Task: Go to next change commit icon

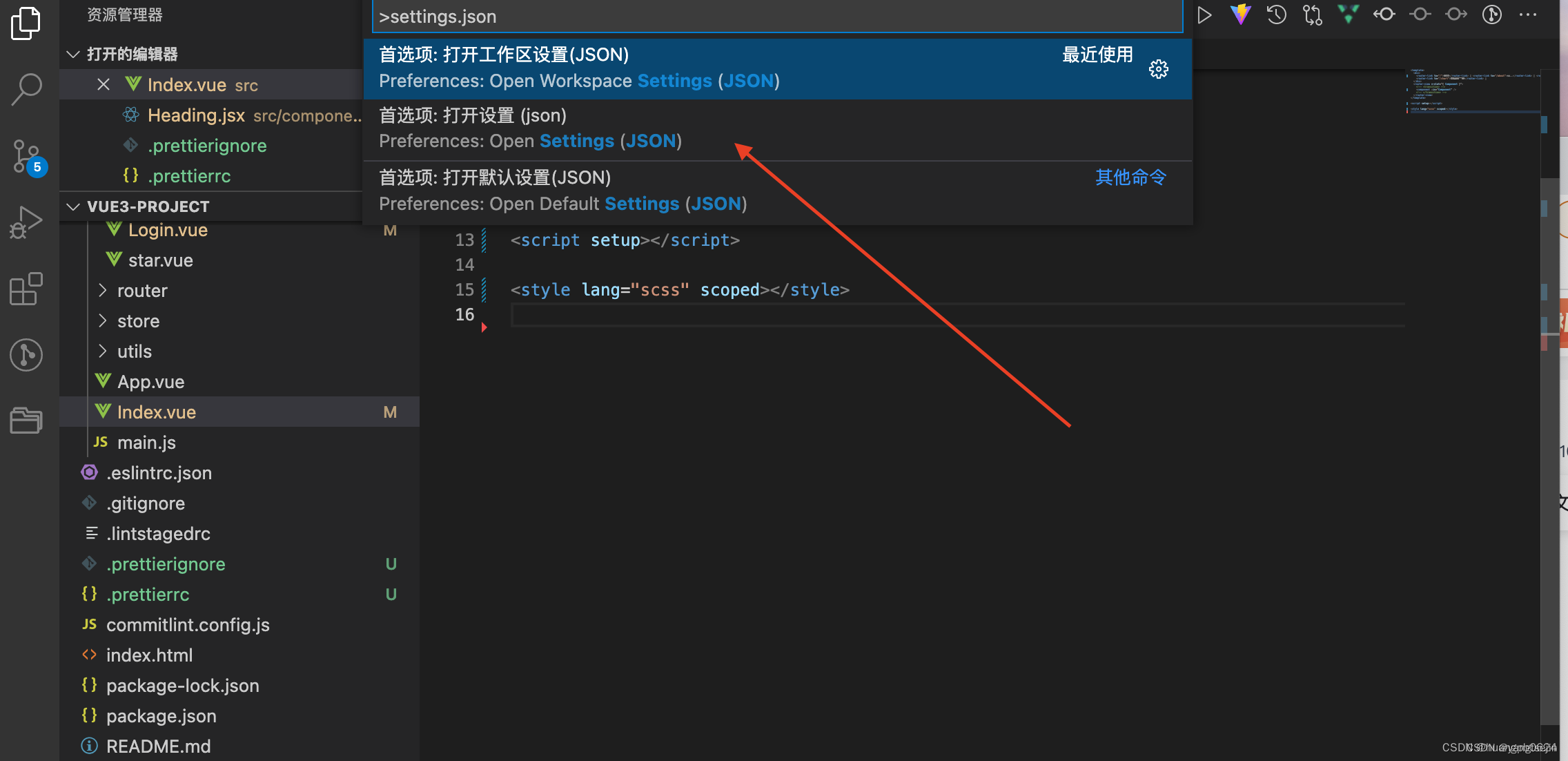Action: [1456, 15]
